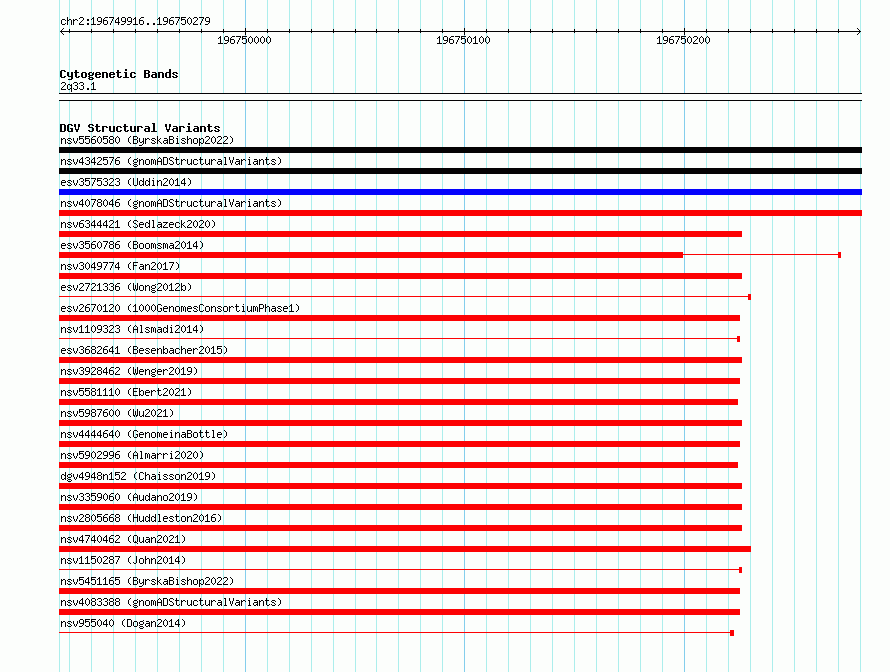
Task: Open variant esv2721336 (Wong2012b)
Action: coord(126,287)
